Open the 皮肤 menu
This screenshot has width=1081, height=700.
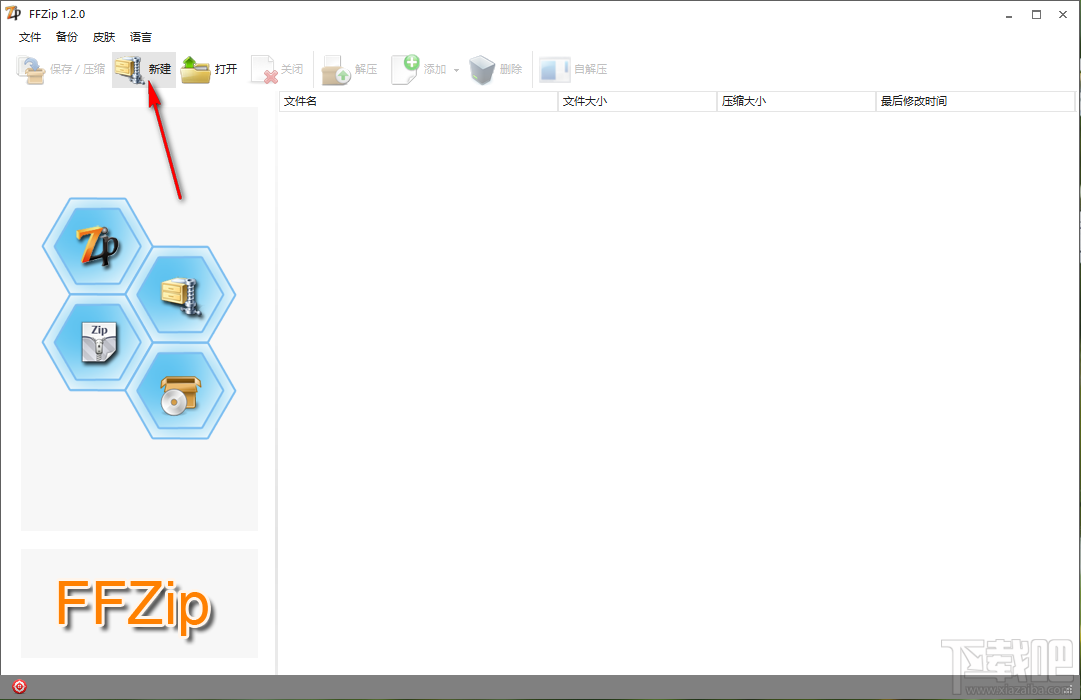104,37
